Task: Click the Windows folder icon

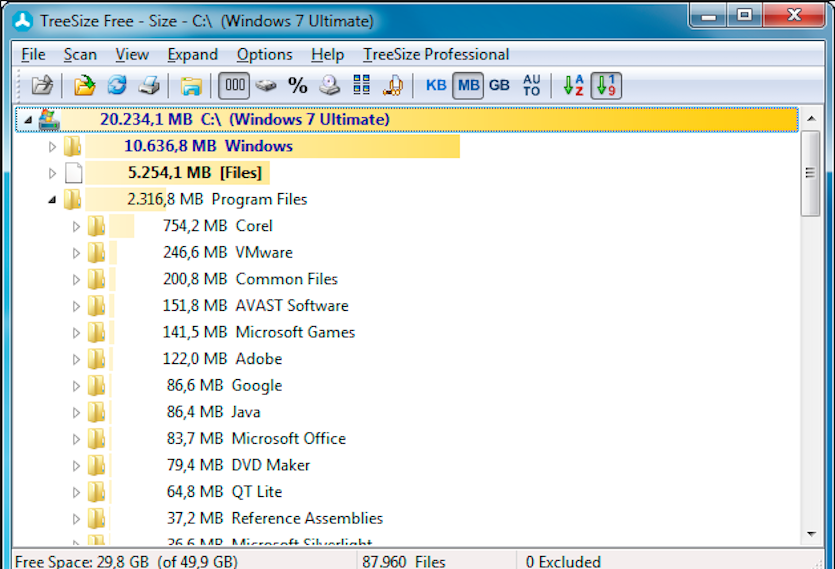Action: pos(72,146)
